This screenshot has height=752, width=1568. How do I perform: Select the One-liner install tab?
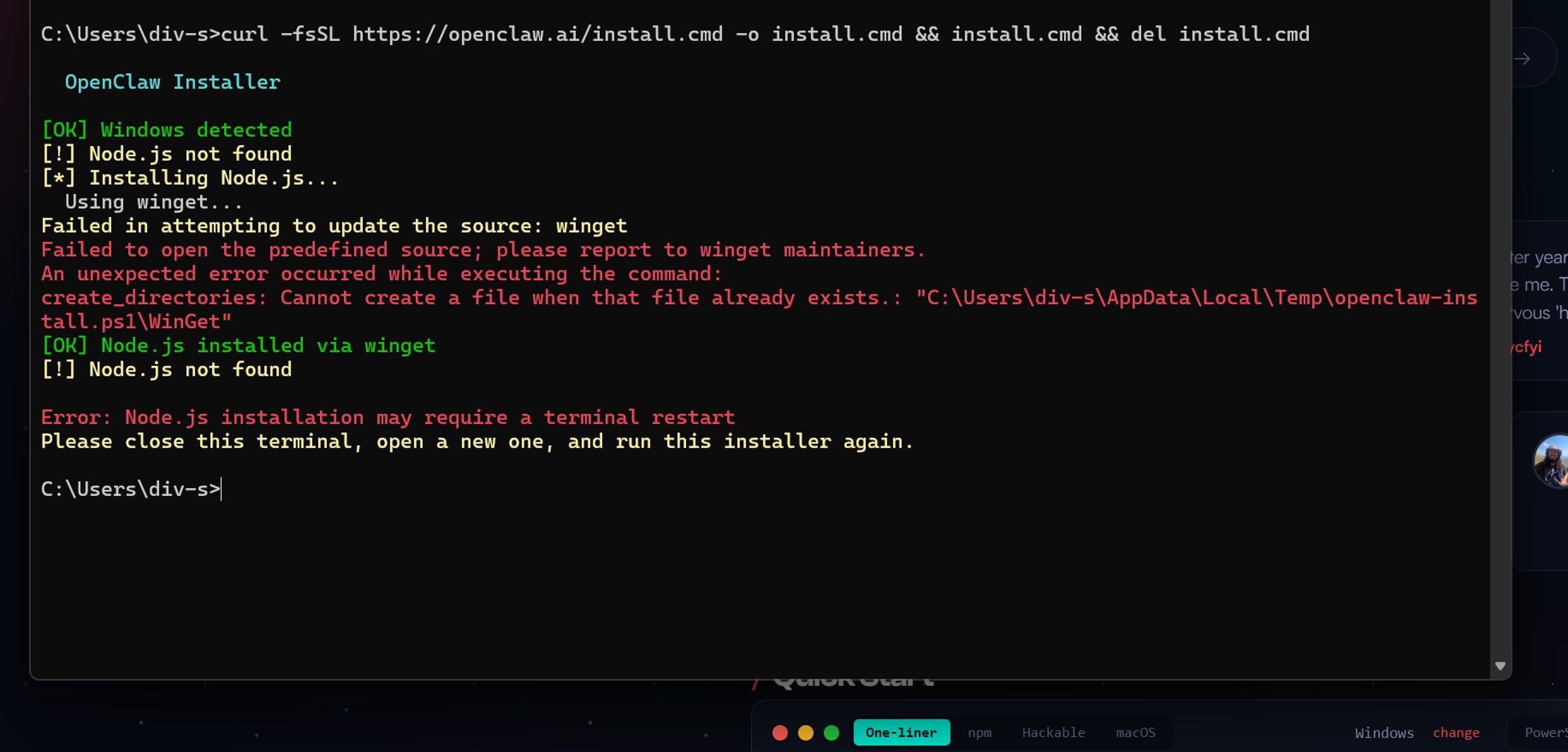[901, 732]
